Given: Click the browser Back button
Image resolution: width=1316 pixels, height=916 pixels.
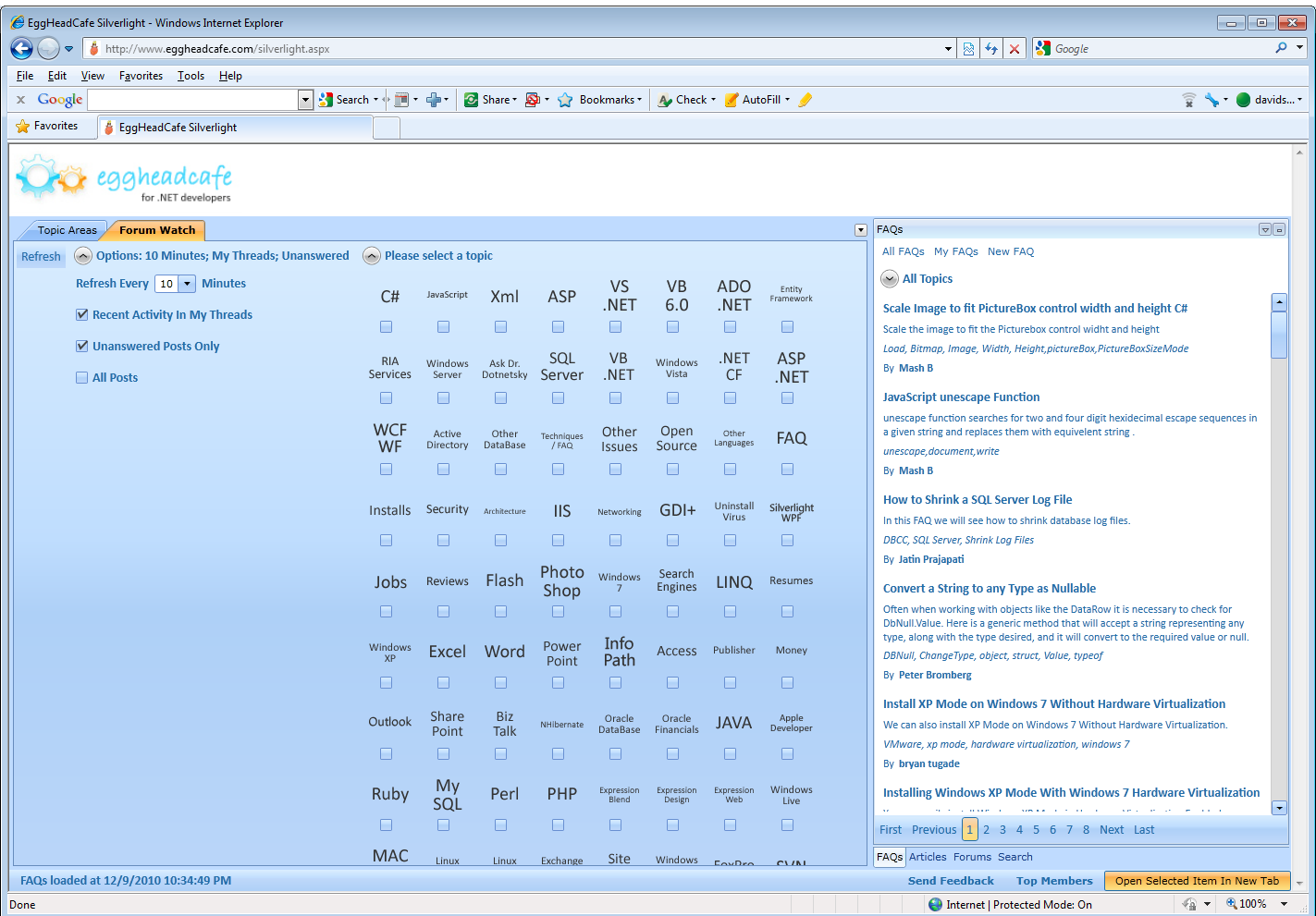Looking at the screenshot, I should pyautogui.click(x=22, y=48).
